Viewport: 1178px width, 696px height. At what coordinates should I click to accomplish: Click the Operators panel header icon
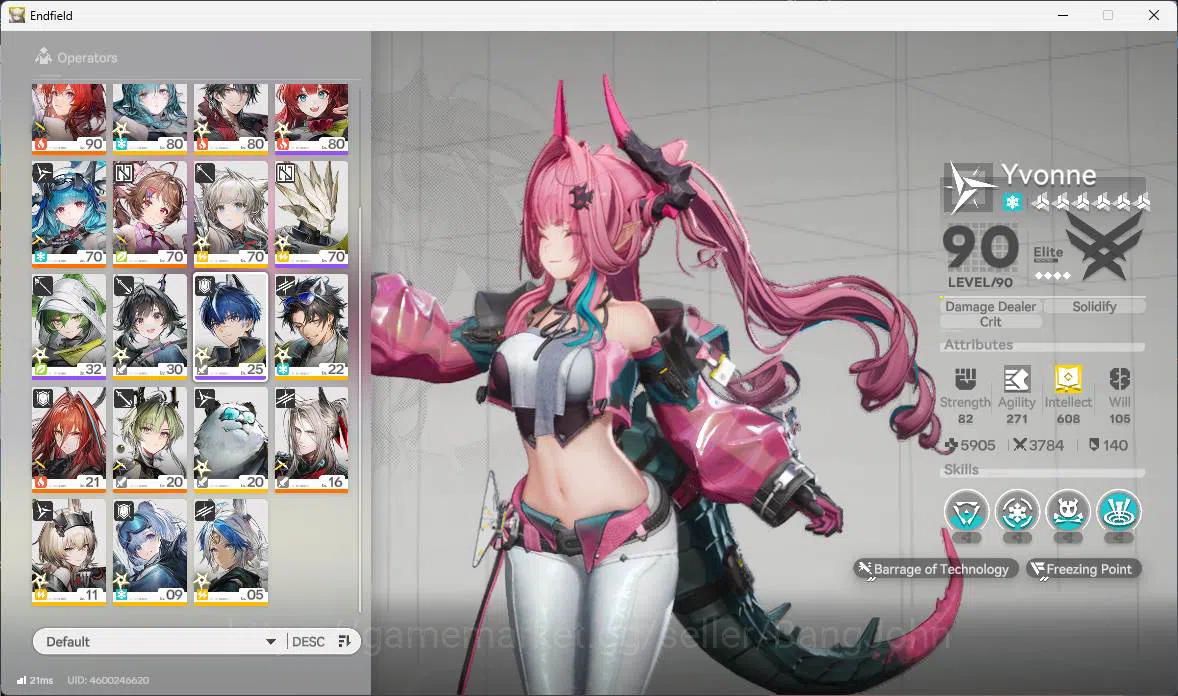[44, 56]
